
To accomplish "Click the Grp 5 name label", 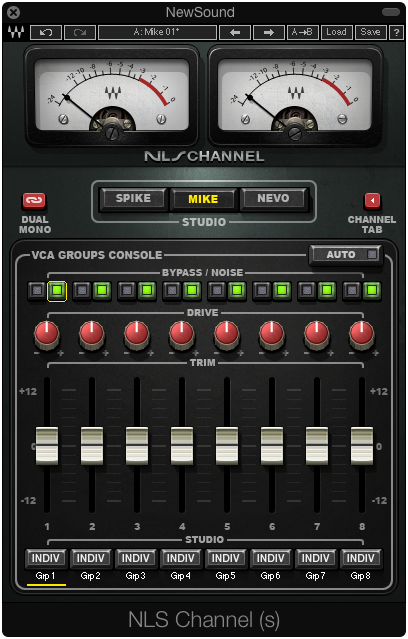I will coord(225,576).
